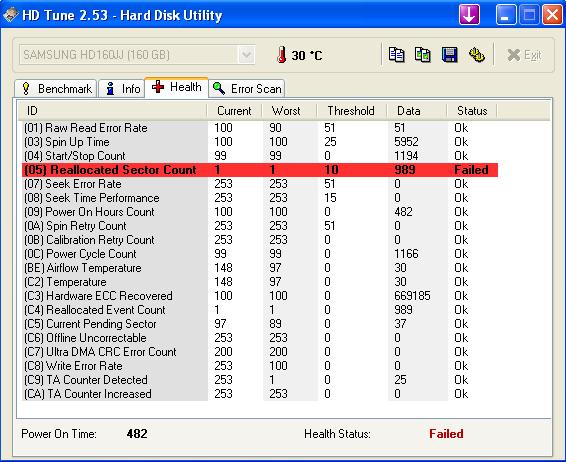The image size is (566, 462).
Task: Click the 1194 Start/Stop data value
Action: (406, 156)
